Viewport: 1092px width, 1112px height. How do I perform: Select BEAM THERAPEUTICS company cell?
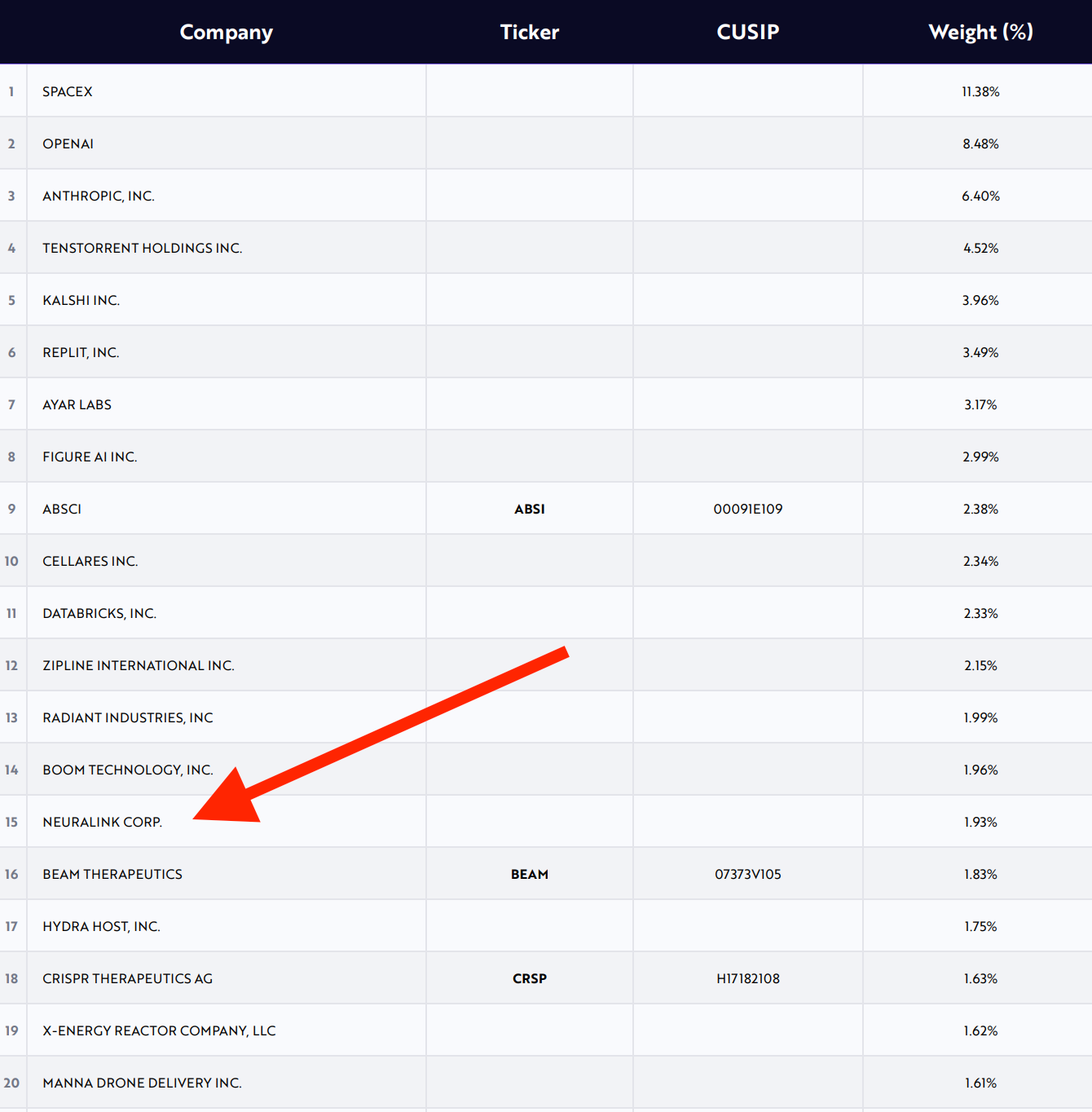point(112,874)
